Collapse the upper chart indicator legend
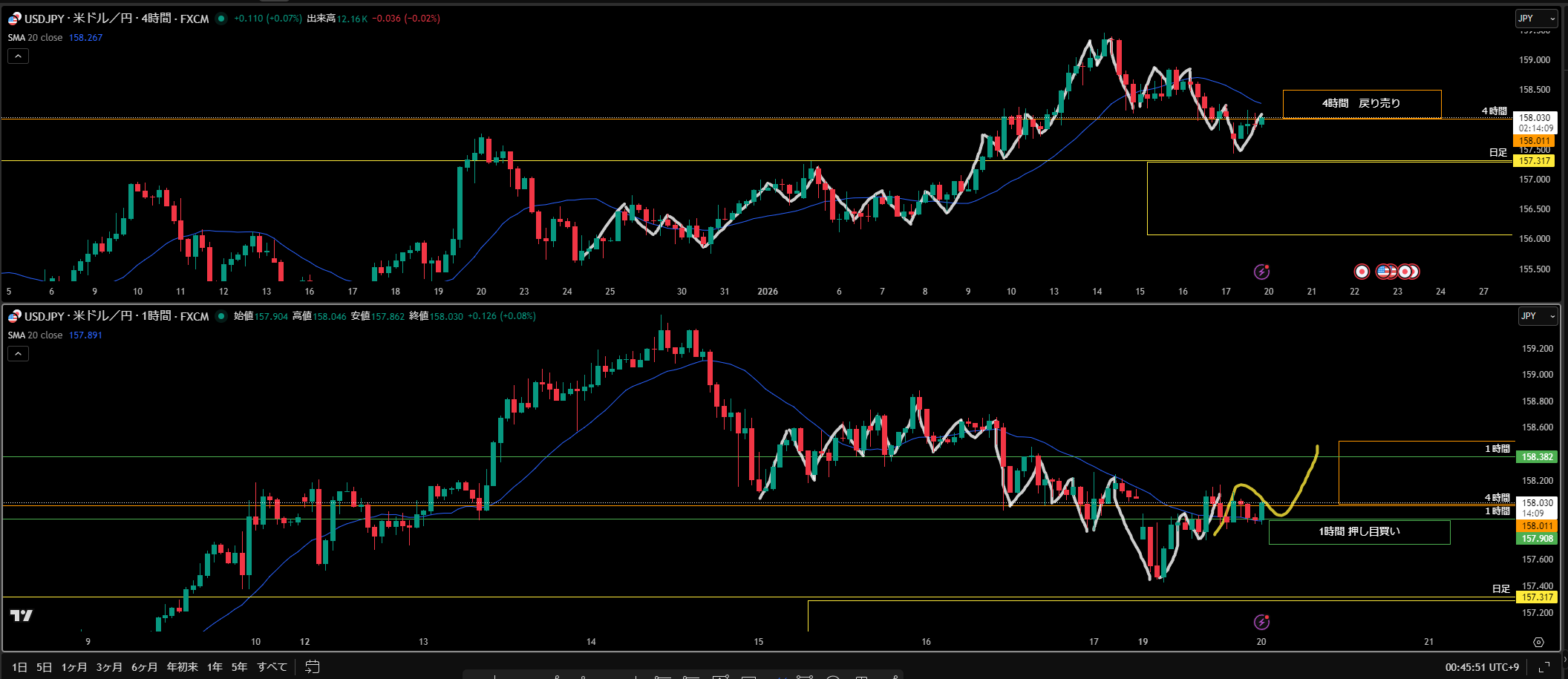1568x679 pixels. point(19,56)
